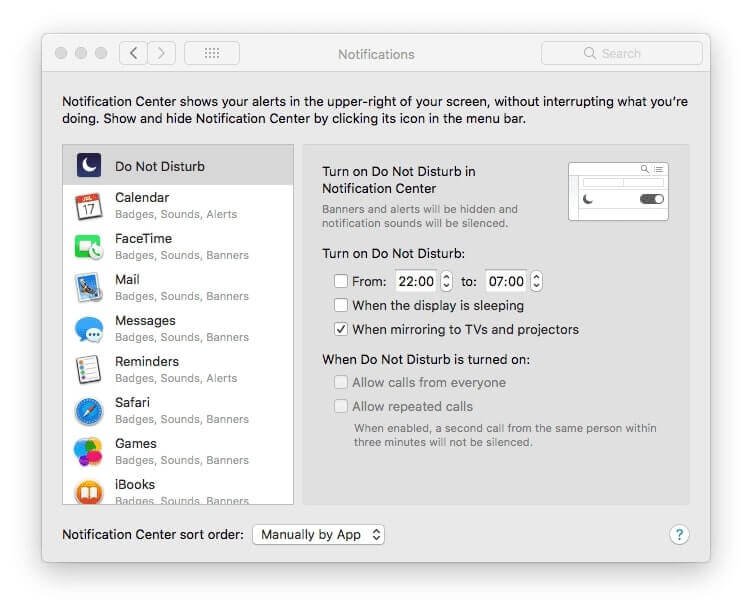Viewport: 752px width, 612px height.
Task: Click the 22:00 start time field
Action: (416, 281)
